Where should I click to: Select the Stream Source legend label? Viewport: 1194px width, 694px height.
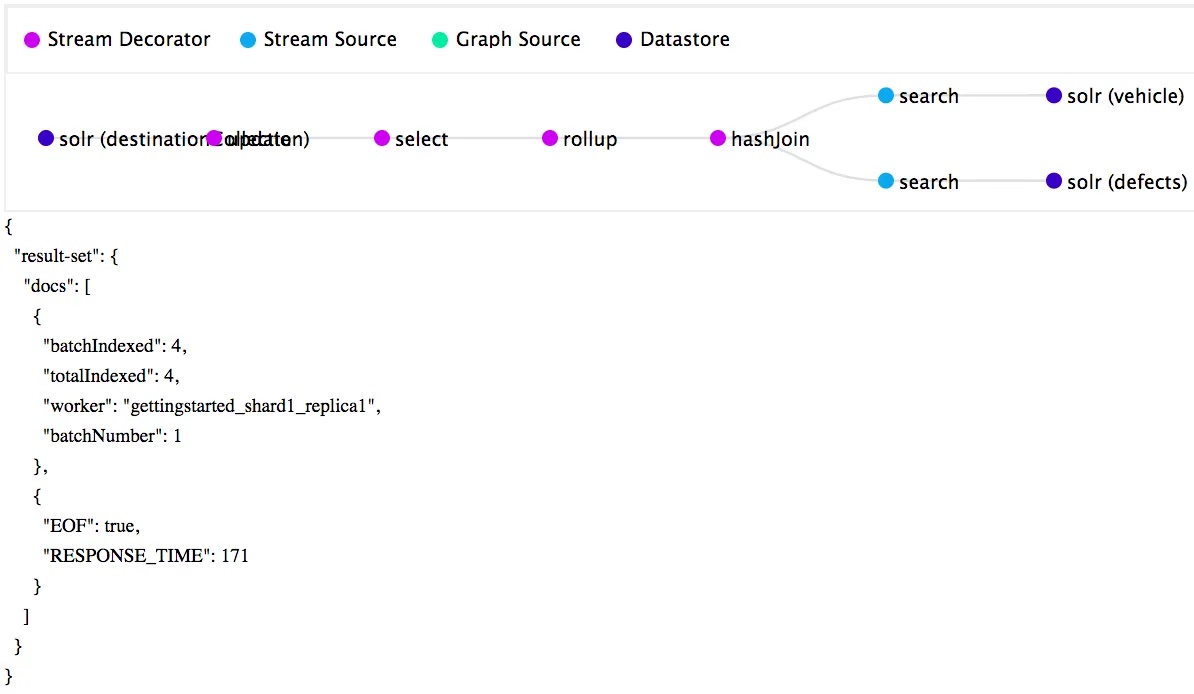click(x=330, y=40)
